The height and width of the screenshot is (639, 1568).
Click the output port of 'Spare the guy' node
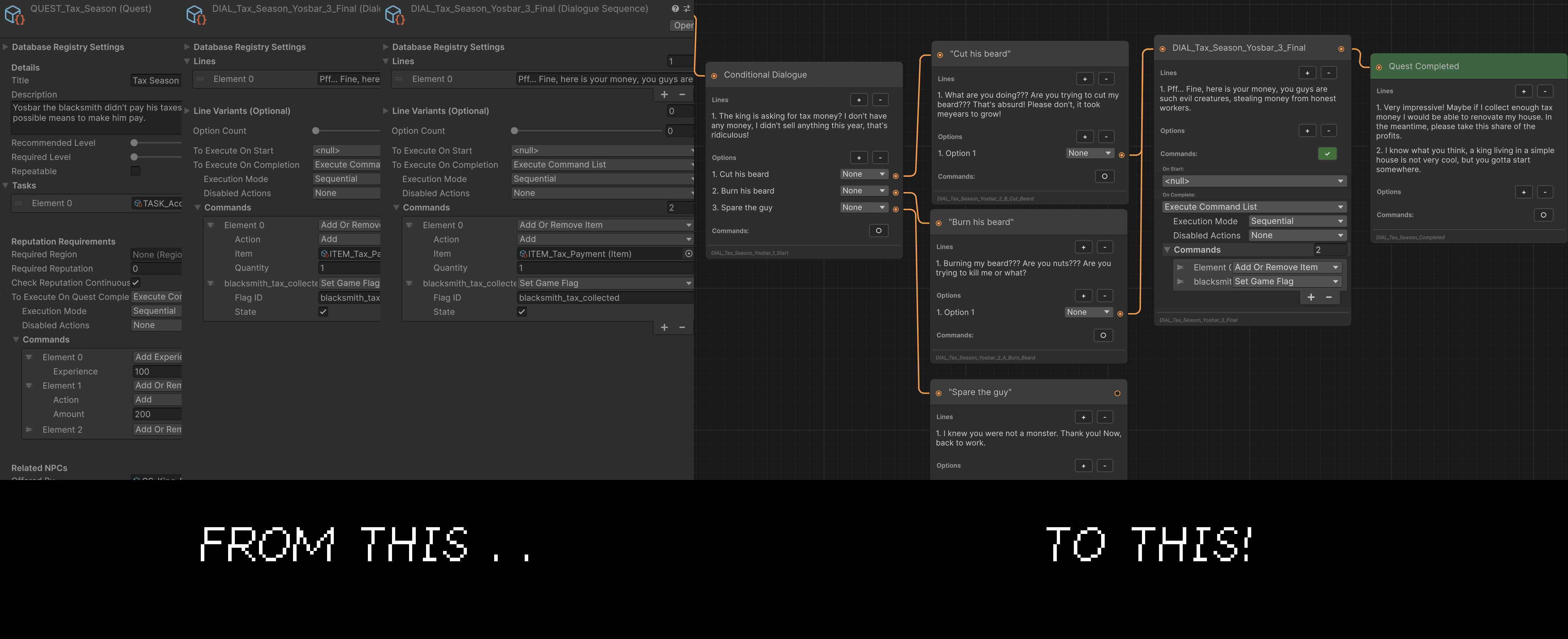(x=1117, y=393)
